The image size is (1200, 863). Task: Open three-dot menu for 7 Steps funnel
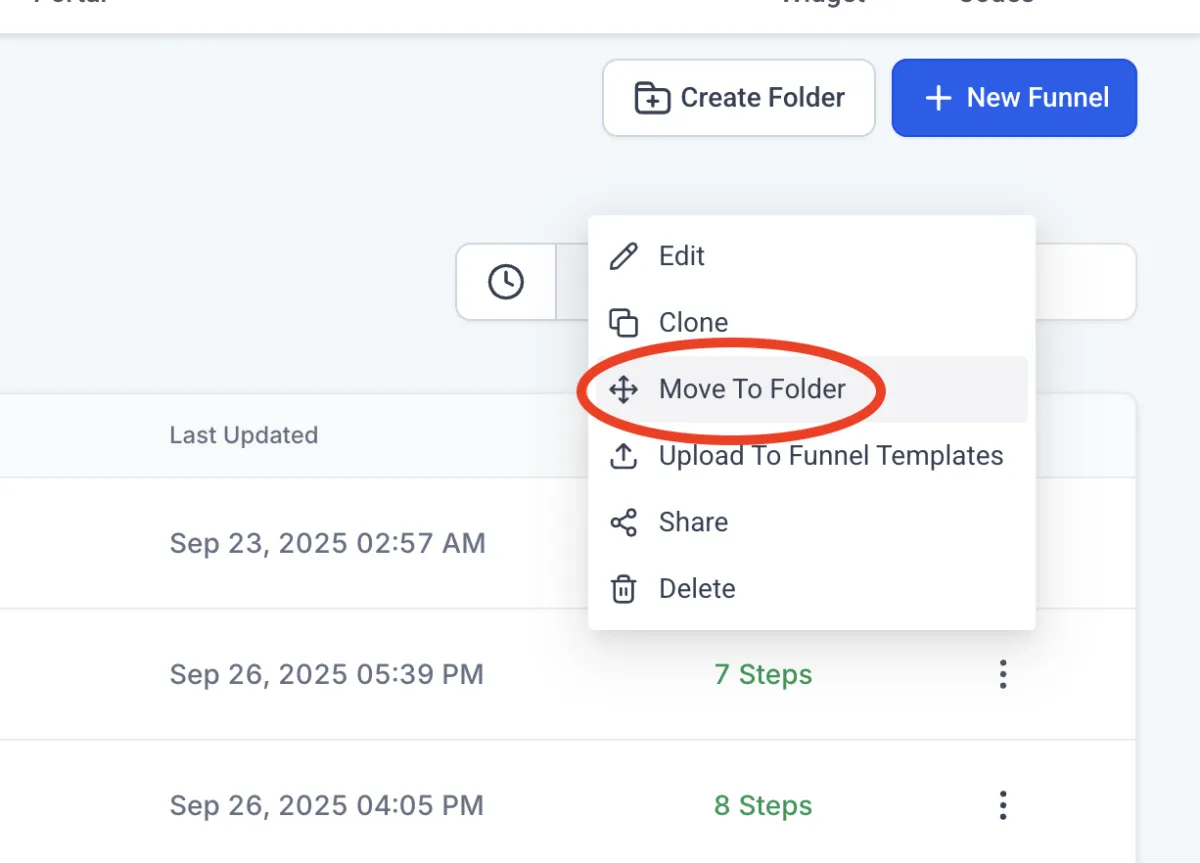1002,675
